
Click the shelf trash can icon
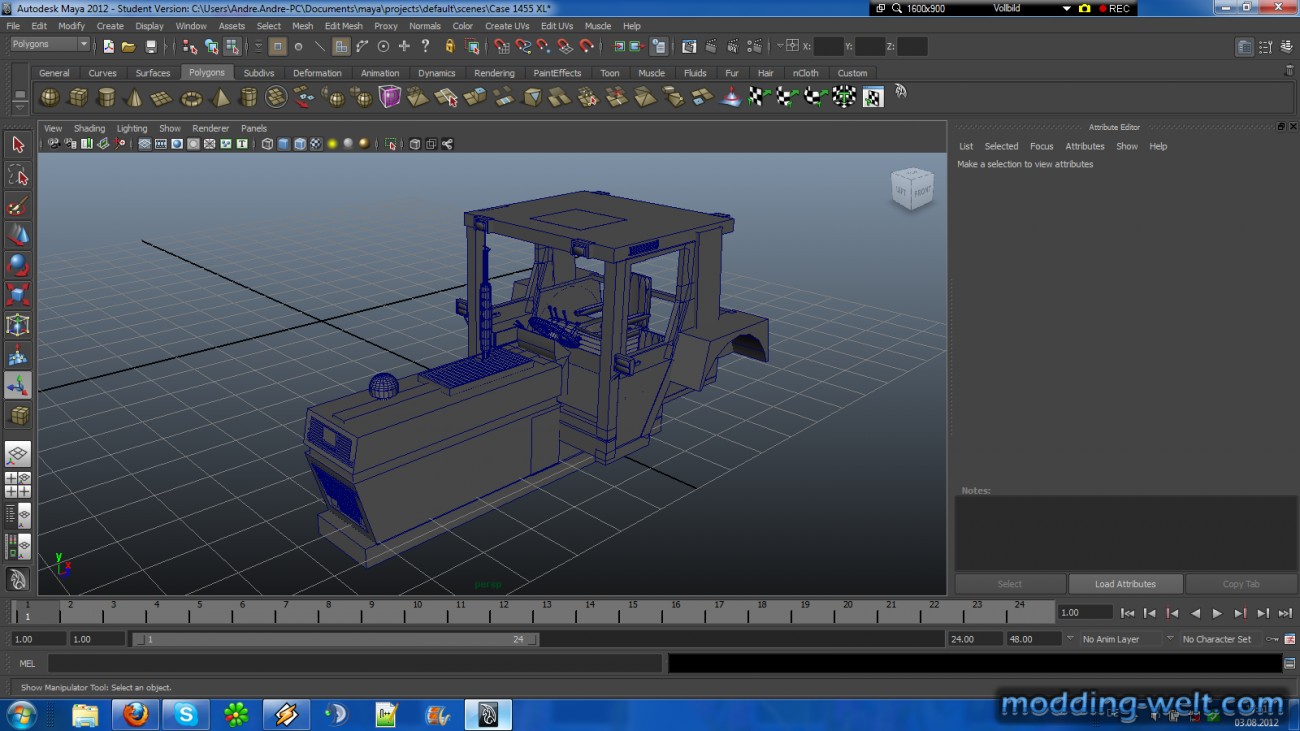1289,71
